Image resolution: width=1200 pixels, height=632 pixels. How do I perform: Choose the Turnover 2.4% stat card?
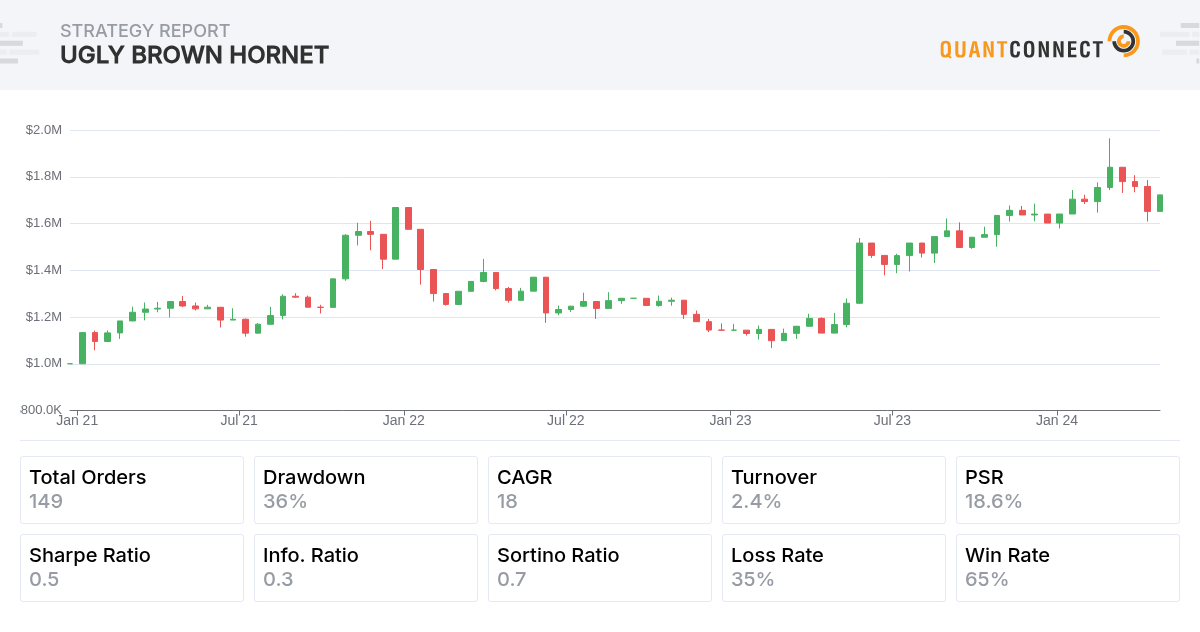[x=834, y=490]
